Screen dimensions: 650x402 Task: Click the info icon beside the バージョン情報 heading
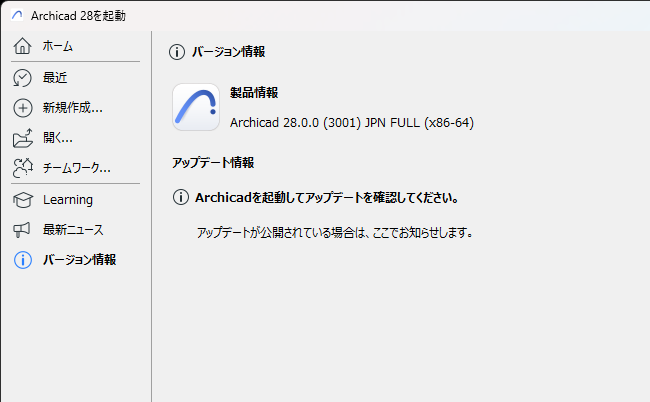(177, 52)
